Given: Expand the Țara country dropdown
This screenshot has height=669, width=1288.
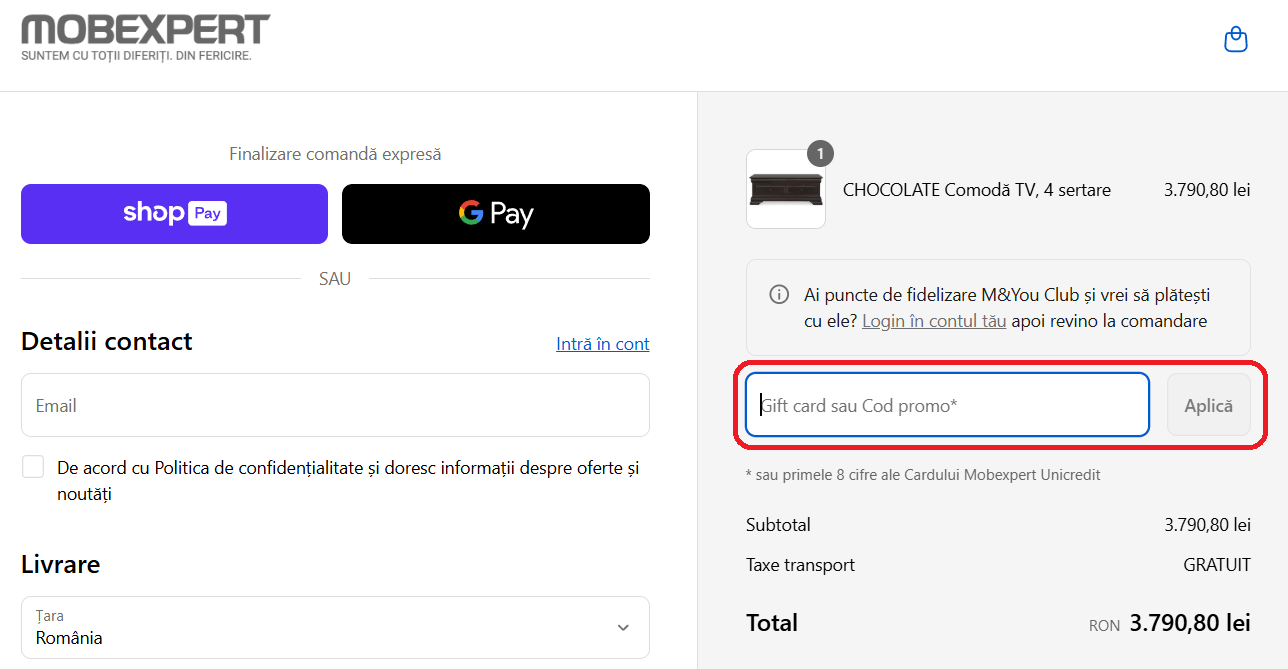Looking at the screenshot, I should (x=335, y=628).
